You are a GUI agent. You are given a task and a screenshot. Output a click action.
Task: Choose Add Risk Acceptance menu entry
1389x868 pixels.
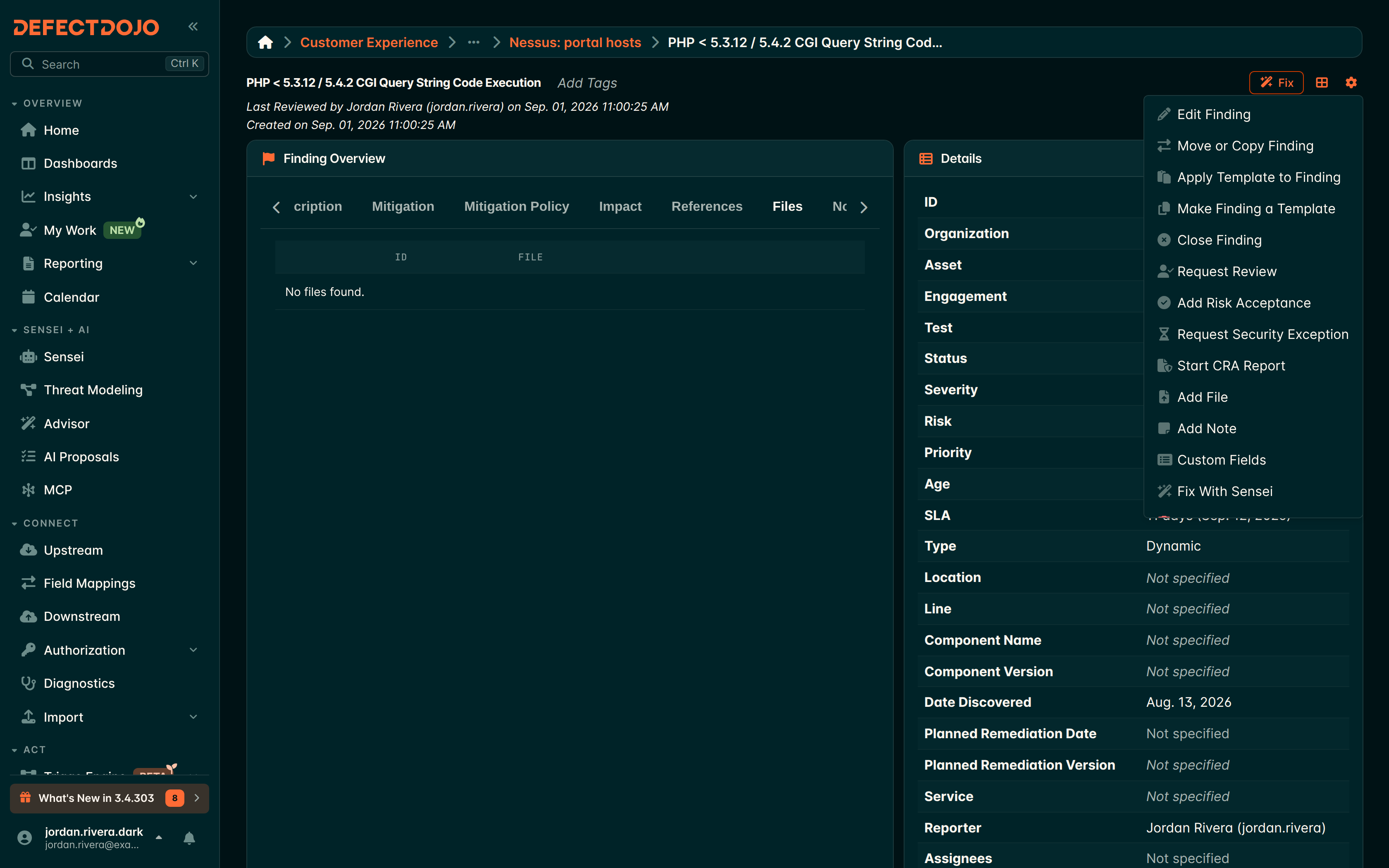coord(1253,303)
